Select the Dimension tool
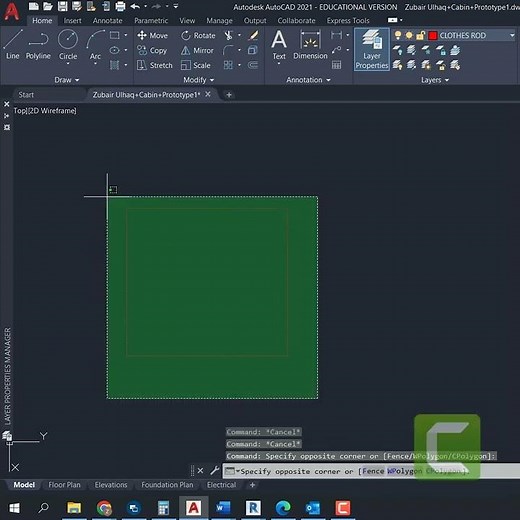The image size is (520, 520). 310,44
